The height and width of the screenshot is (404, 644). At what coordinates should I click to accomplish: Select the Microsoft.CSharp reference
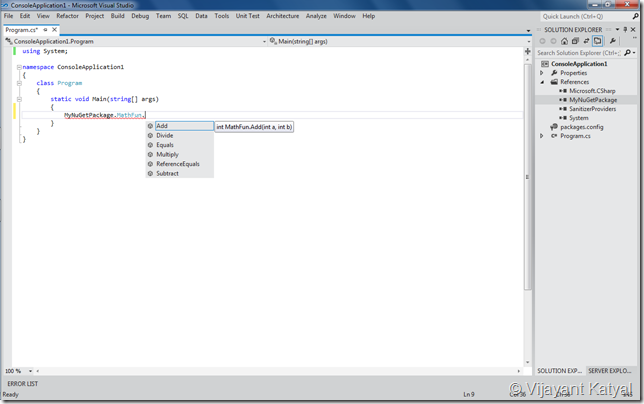[592, 91]
